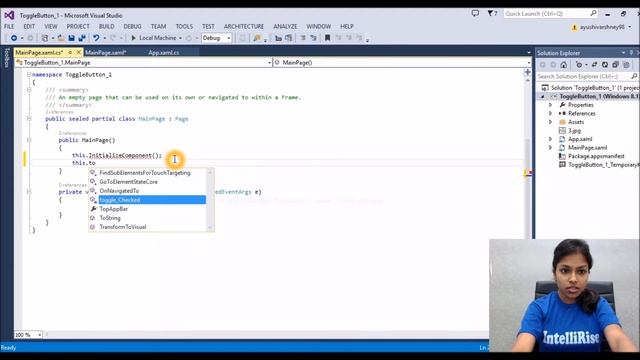Close the MainPage.xaml.cs tab
Image resolution: width=640 pixels, height=360 pixels.
pyautogui.click(x=79, y=52)
